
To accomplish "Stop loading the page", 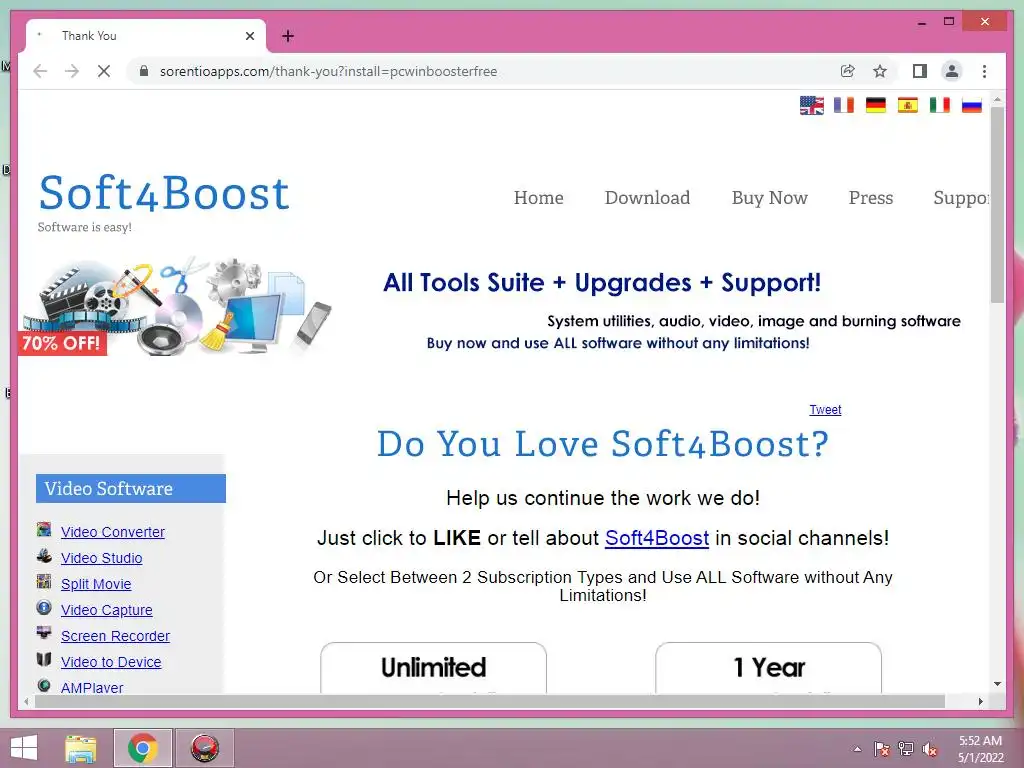I will [104, 71].
